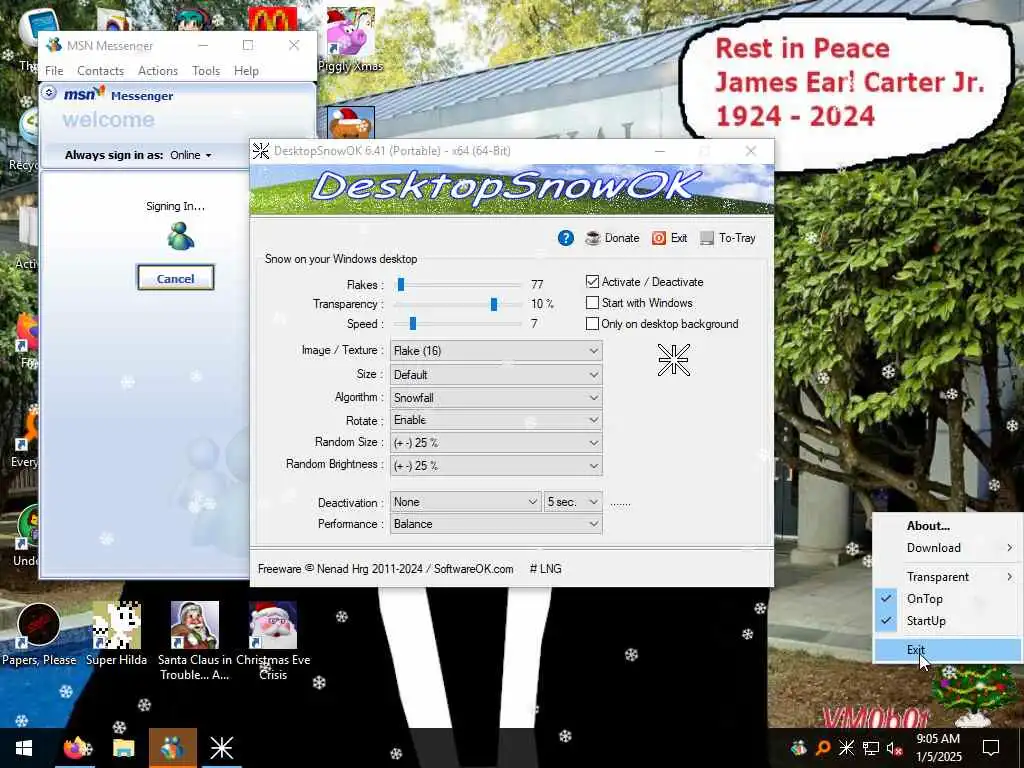Choose Exit in the tray context menu
1024x768 pixels.
(948, 650)
